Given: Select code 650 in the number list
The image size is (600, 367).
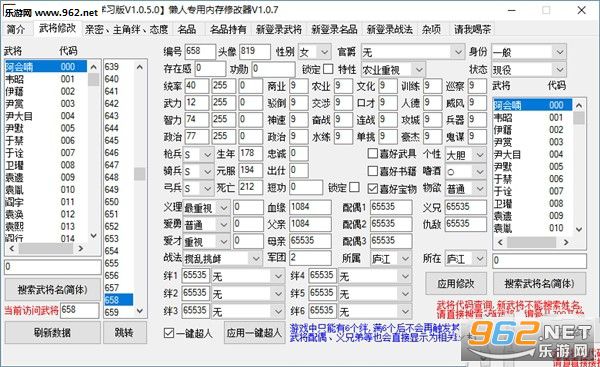Looking at the screenshot, I should coord(119,202).
